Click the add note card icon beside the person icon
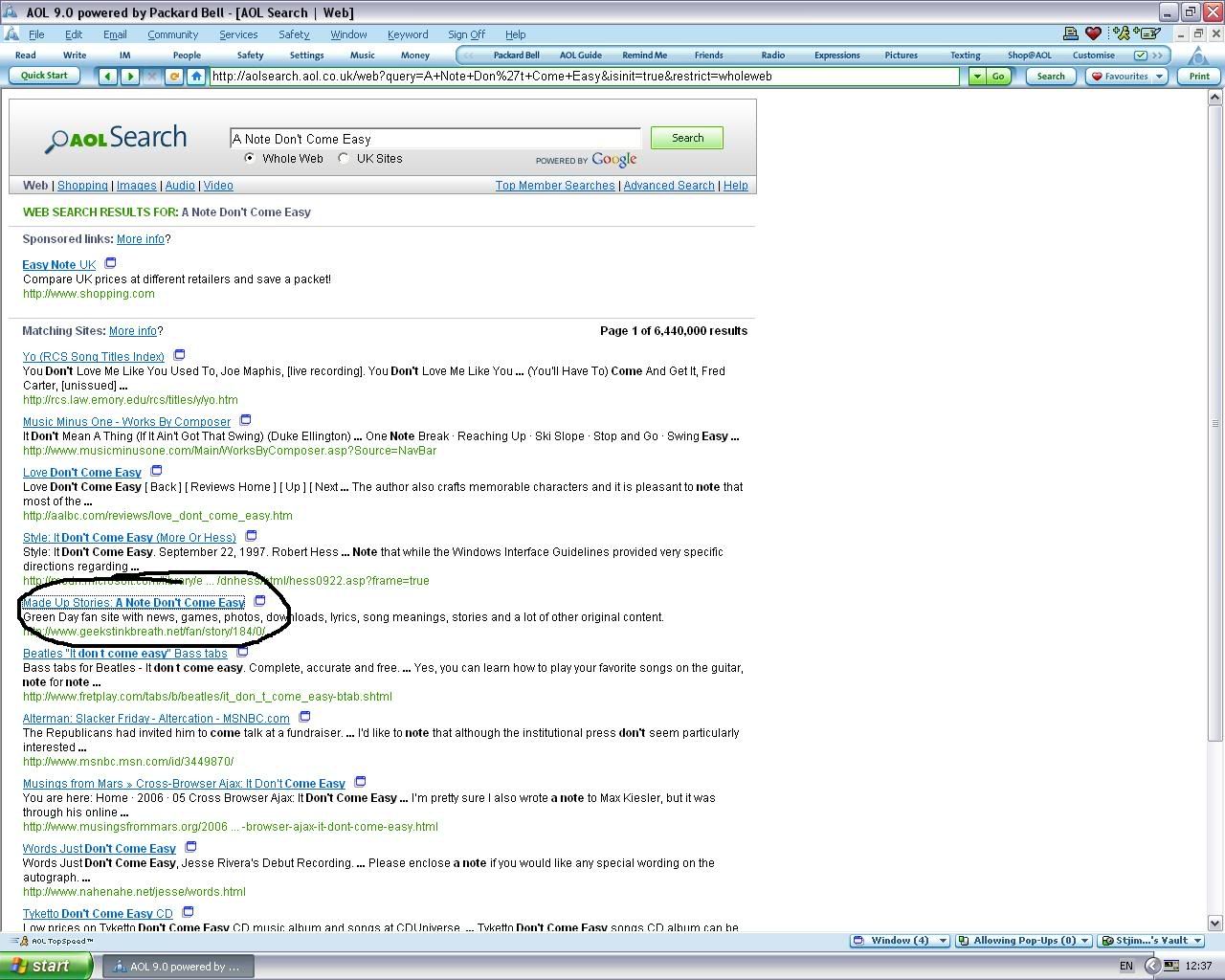 pos(1148,33)
